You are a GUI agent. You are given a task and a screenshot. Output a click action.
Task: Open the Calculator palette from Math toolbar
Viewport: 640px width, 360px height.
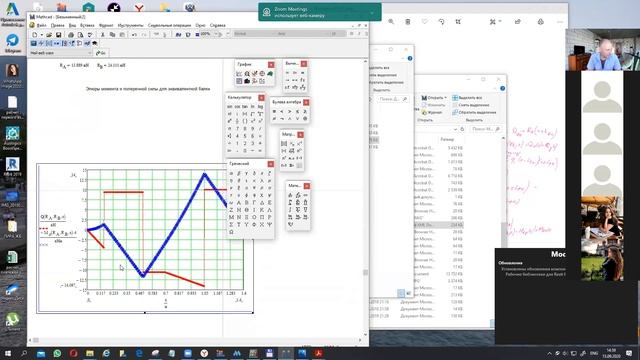click(x=34, y=43)
